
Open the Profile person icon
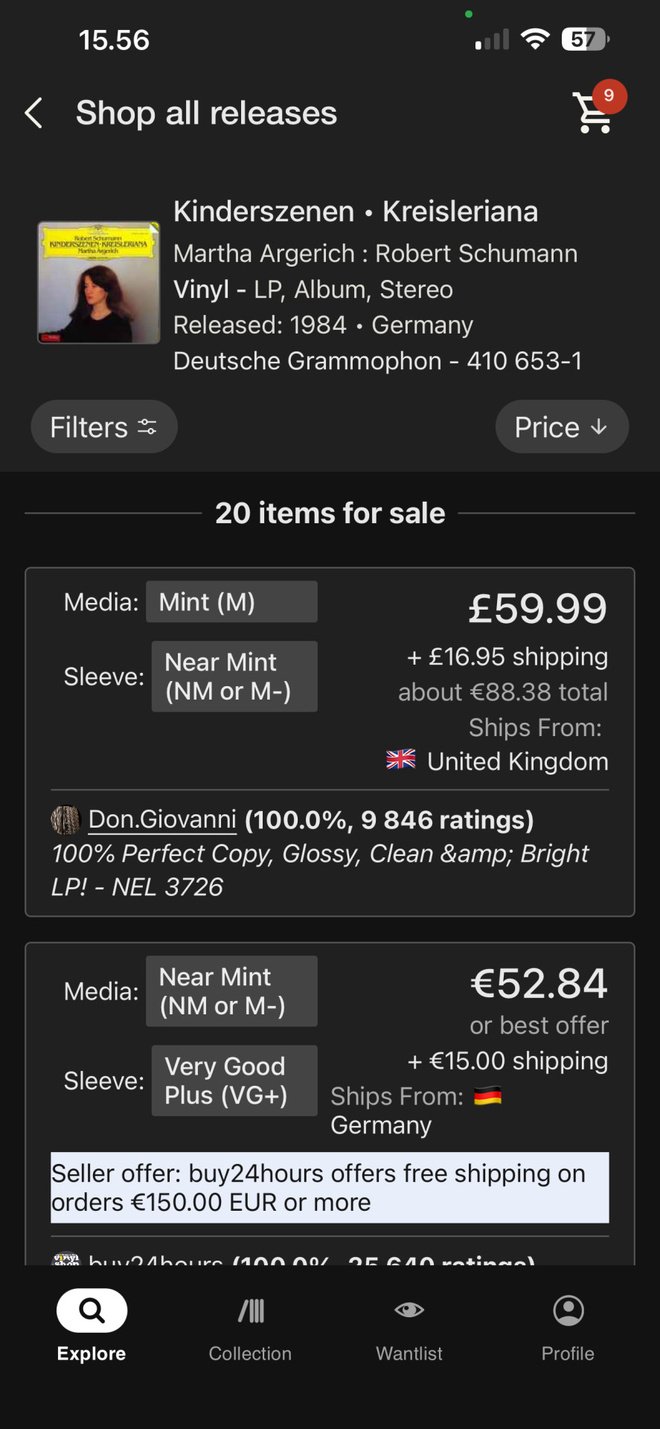568,1310
